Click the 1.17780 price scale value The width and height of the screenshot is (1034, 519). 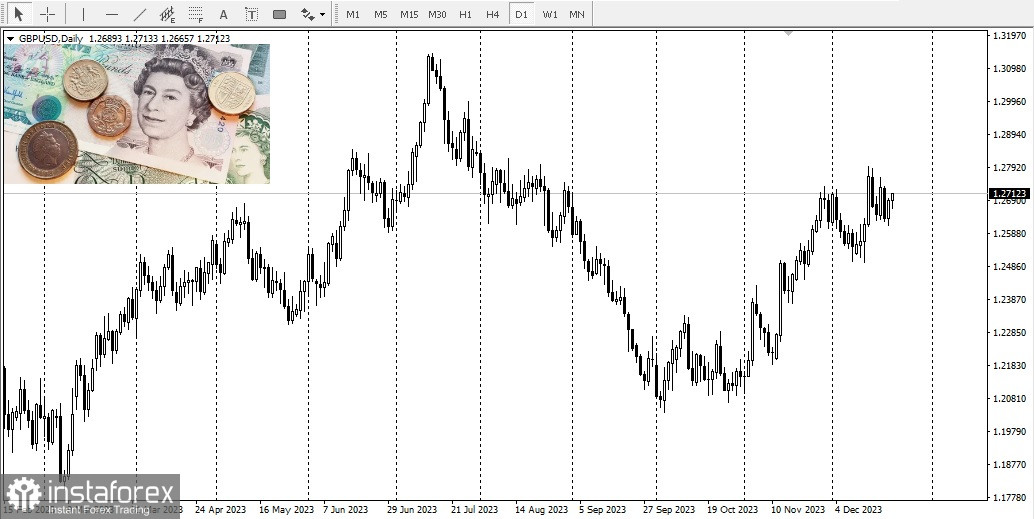coord(1008,497)
